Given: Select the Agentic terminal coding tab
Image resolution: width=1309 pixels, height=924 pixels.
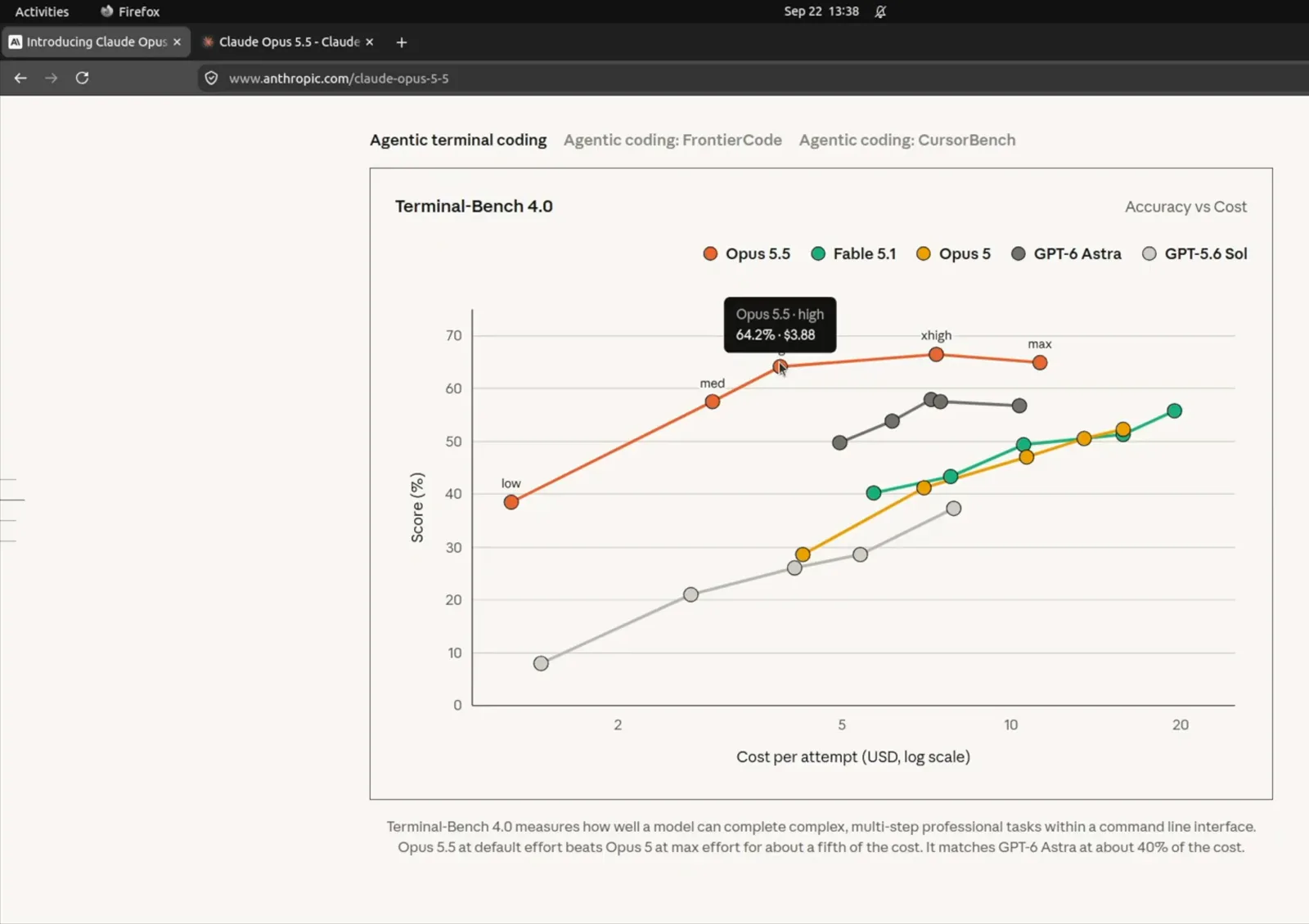Looking at the screenshot, I should (x=458, y=140).
